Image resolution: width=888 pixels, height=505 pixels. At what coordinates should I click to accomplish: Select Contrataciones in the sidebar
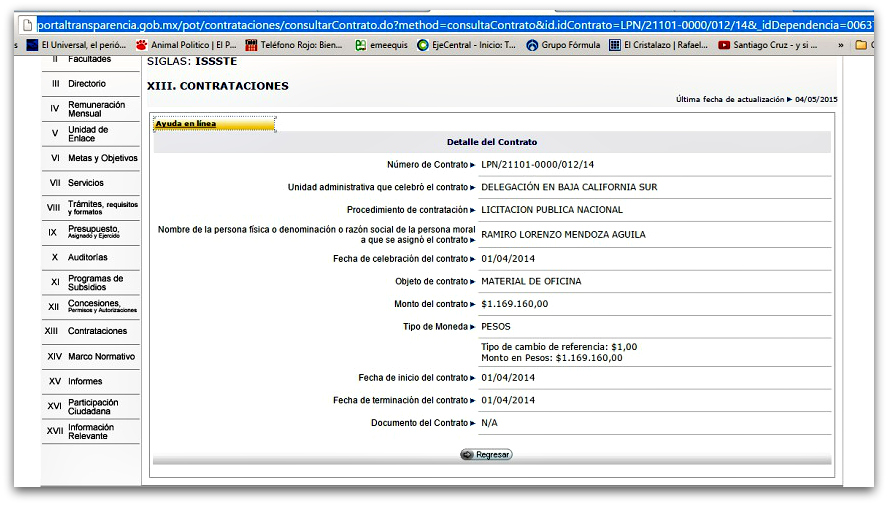[x=97, y=331]
